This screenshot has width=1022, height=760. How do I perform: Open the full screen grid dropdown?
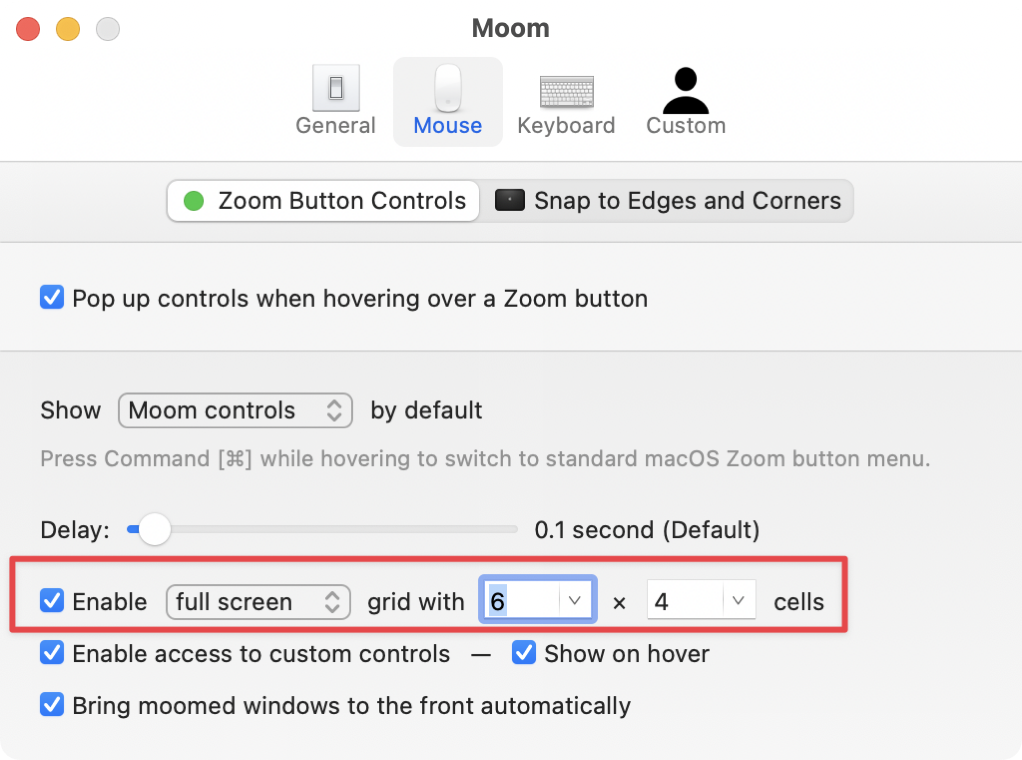click(258, 601)
